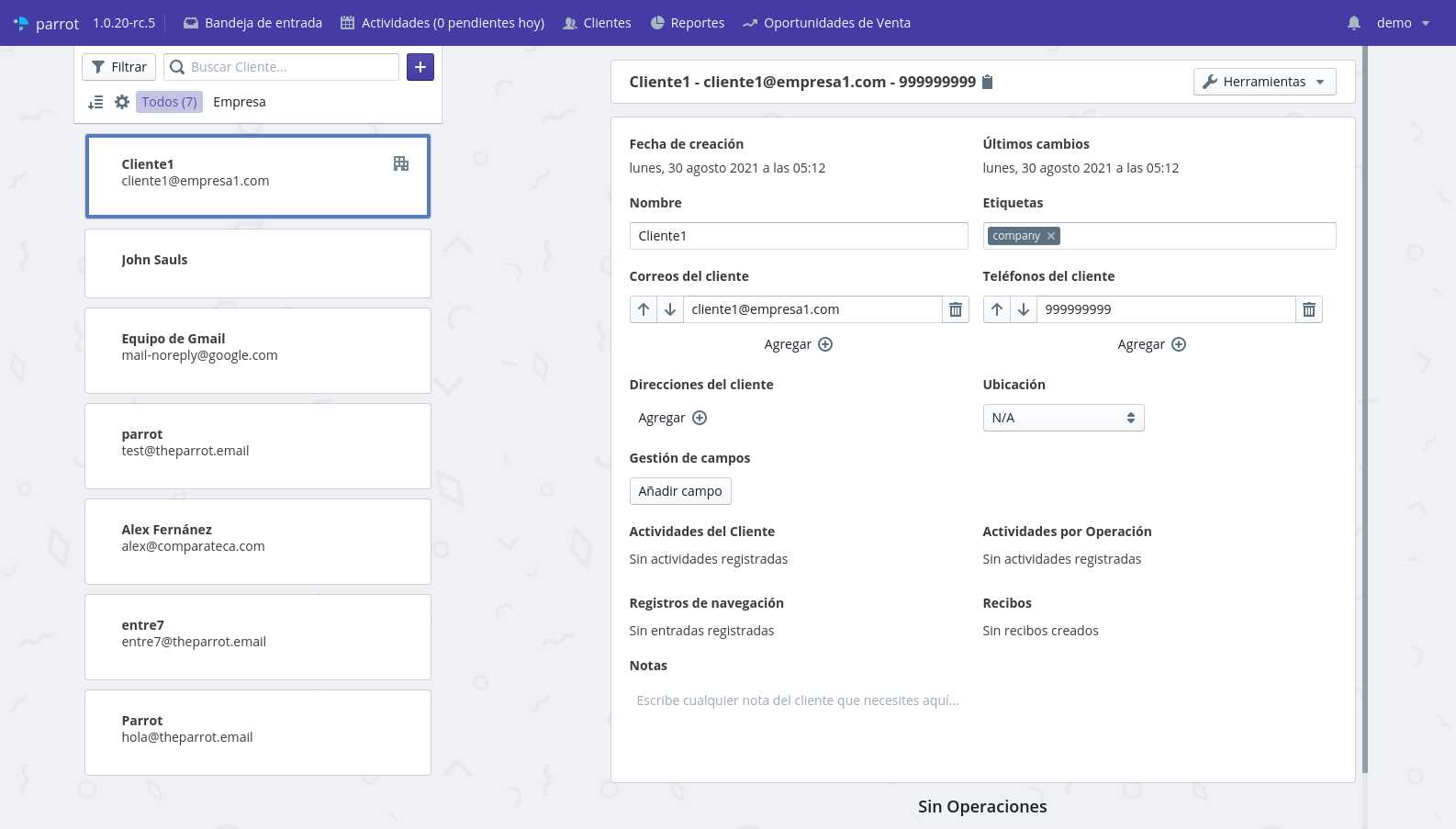Open Oportunidades de Venta menu item

tap(826, 23)
